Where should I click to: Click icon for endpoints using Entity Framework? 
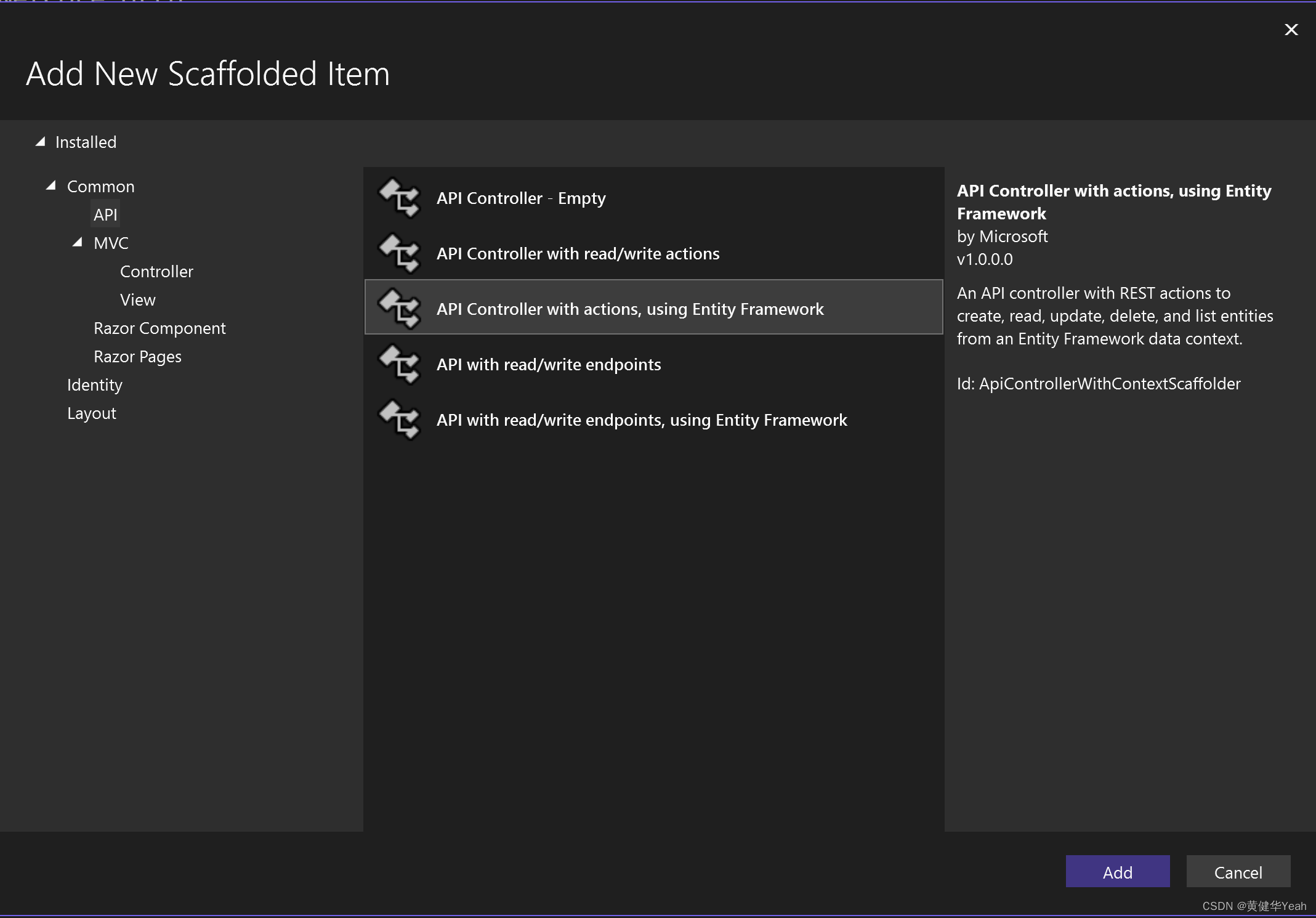click(x=400, y=420)
